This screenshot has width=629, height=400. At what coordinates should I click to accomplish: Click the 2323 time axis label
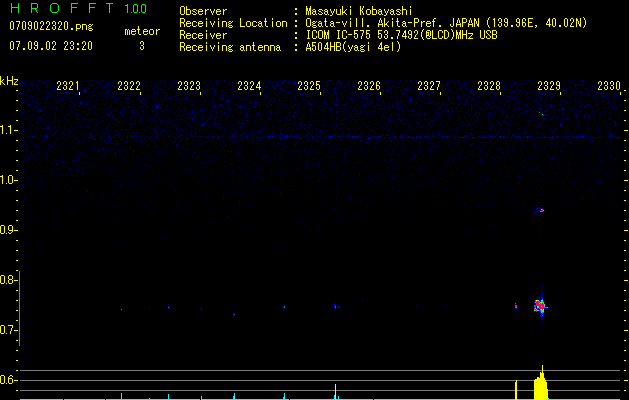tap(189, 86)
